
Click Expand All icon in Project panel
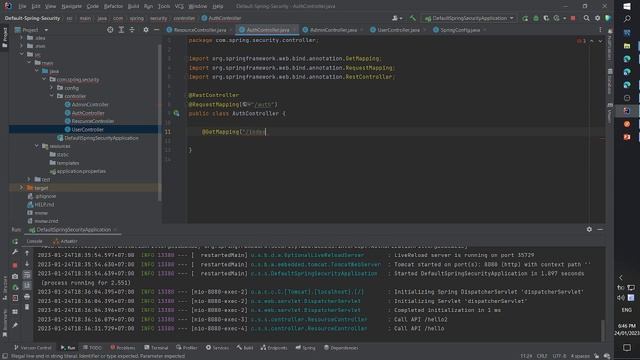click(121, 30)
